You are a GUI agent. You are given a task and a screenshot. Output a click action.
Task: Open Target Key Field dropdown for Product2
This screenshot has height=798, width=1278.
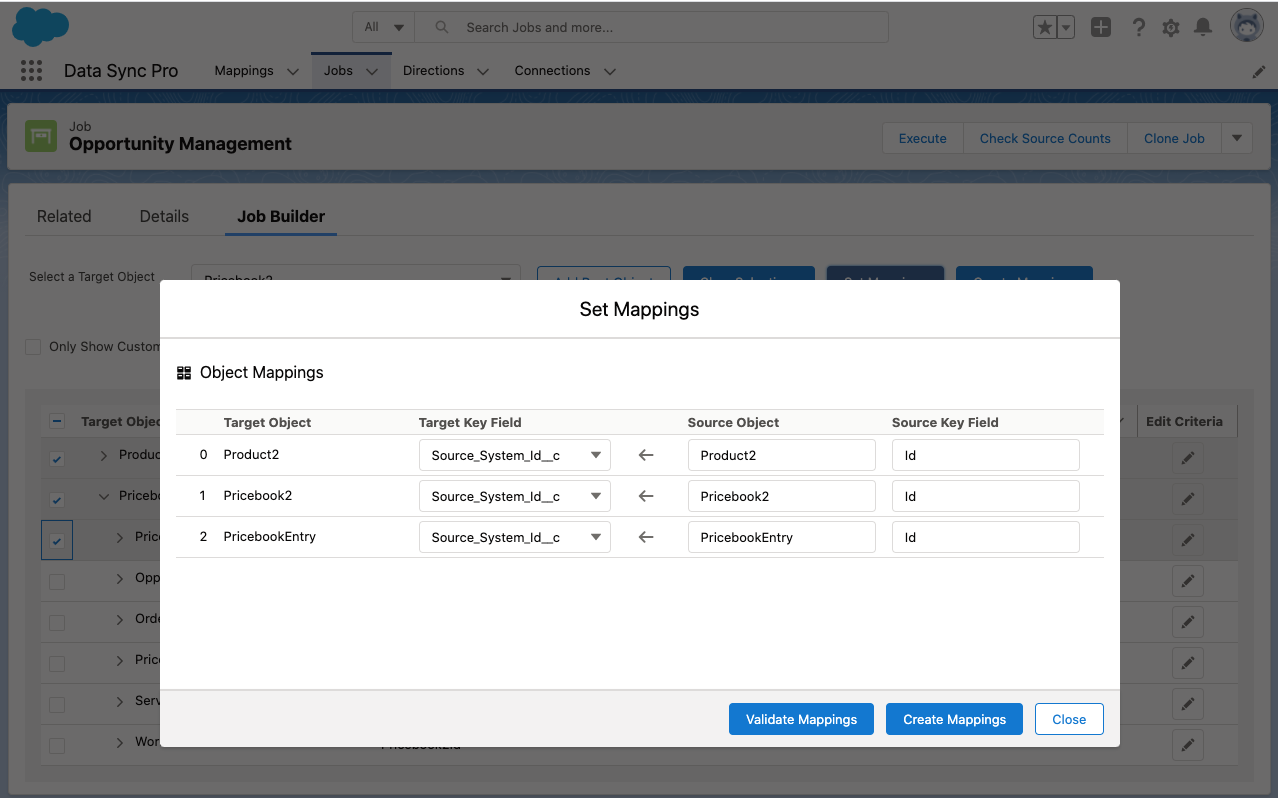click(x=514, y=455)
